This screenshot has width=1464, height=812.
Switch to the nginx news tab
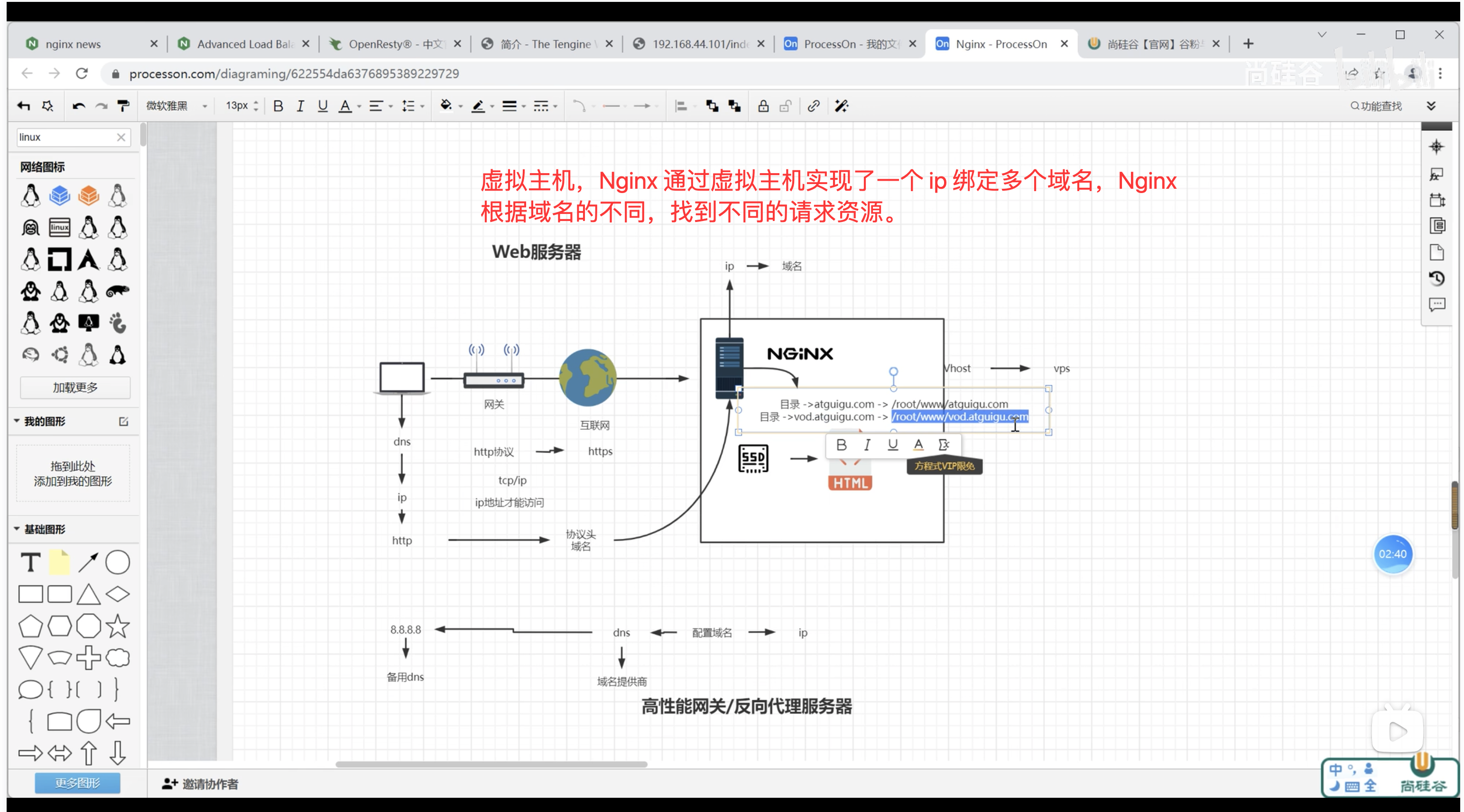coord(74,44)
